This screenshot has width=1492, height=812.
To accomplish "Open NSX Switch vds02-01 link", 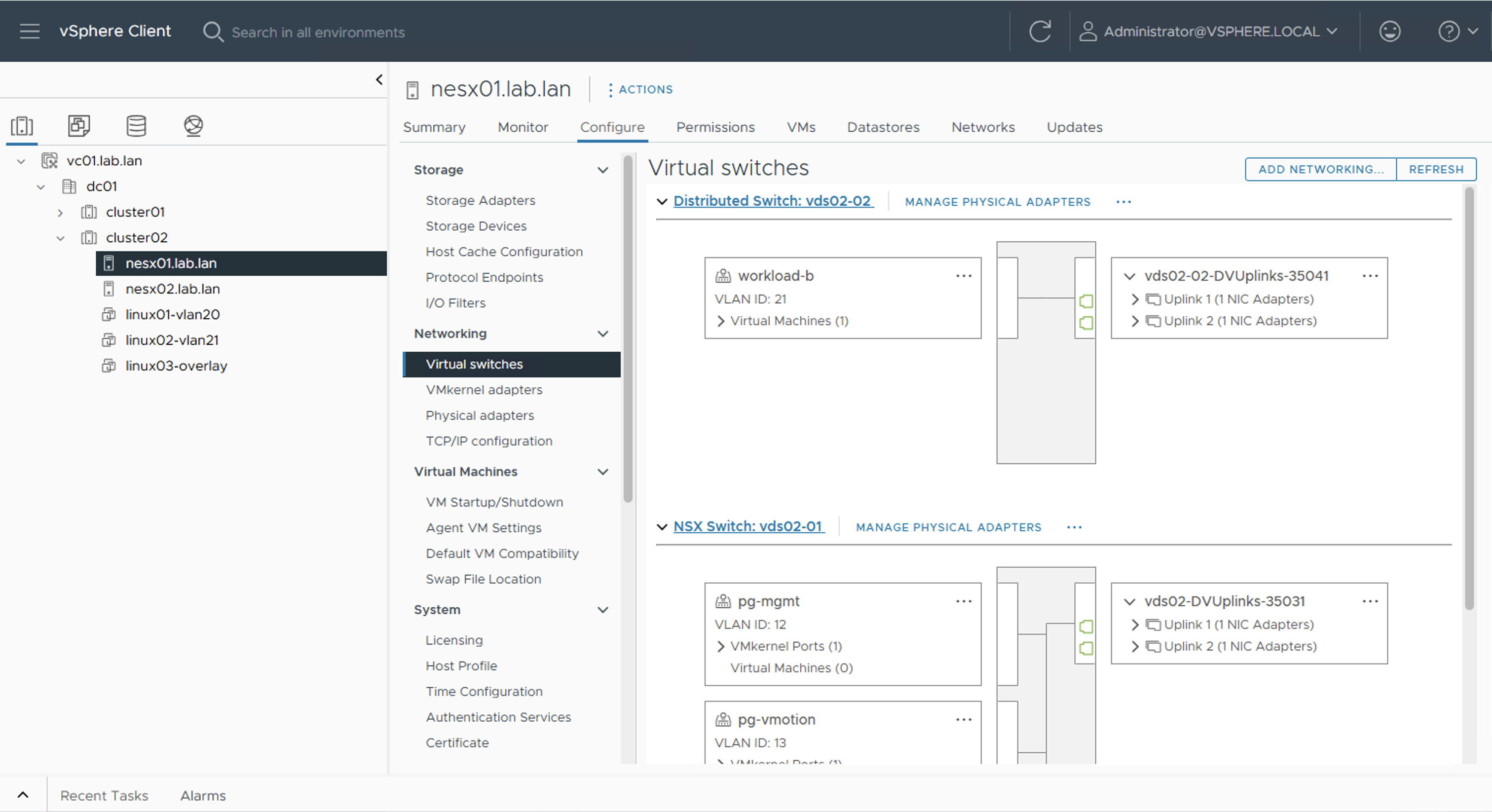I will coord(748,526).
